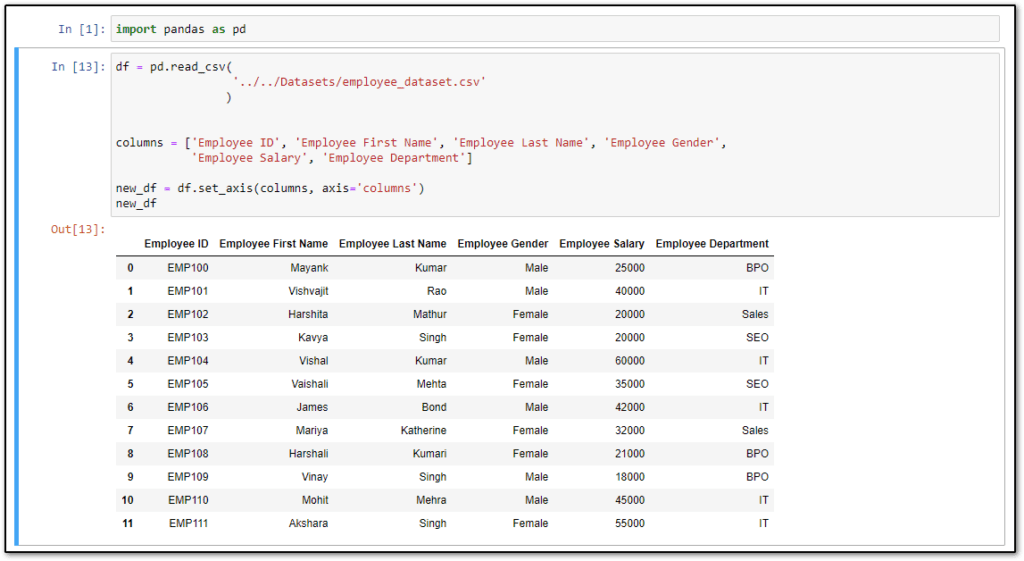Click the Employee Department column header
Screen dimensions: 1024x561
point(712,244)
